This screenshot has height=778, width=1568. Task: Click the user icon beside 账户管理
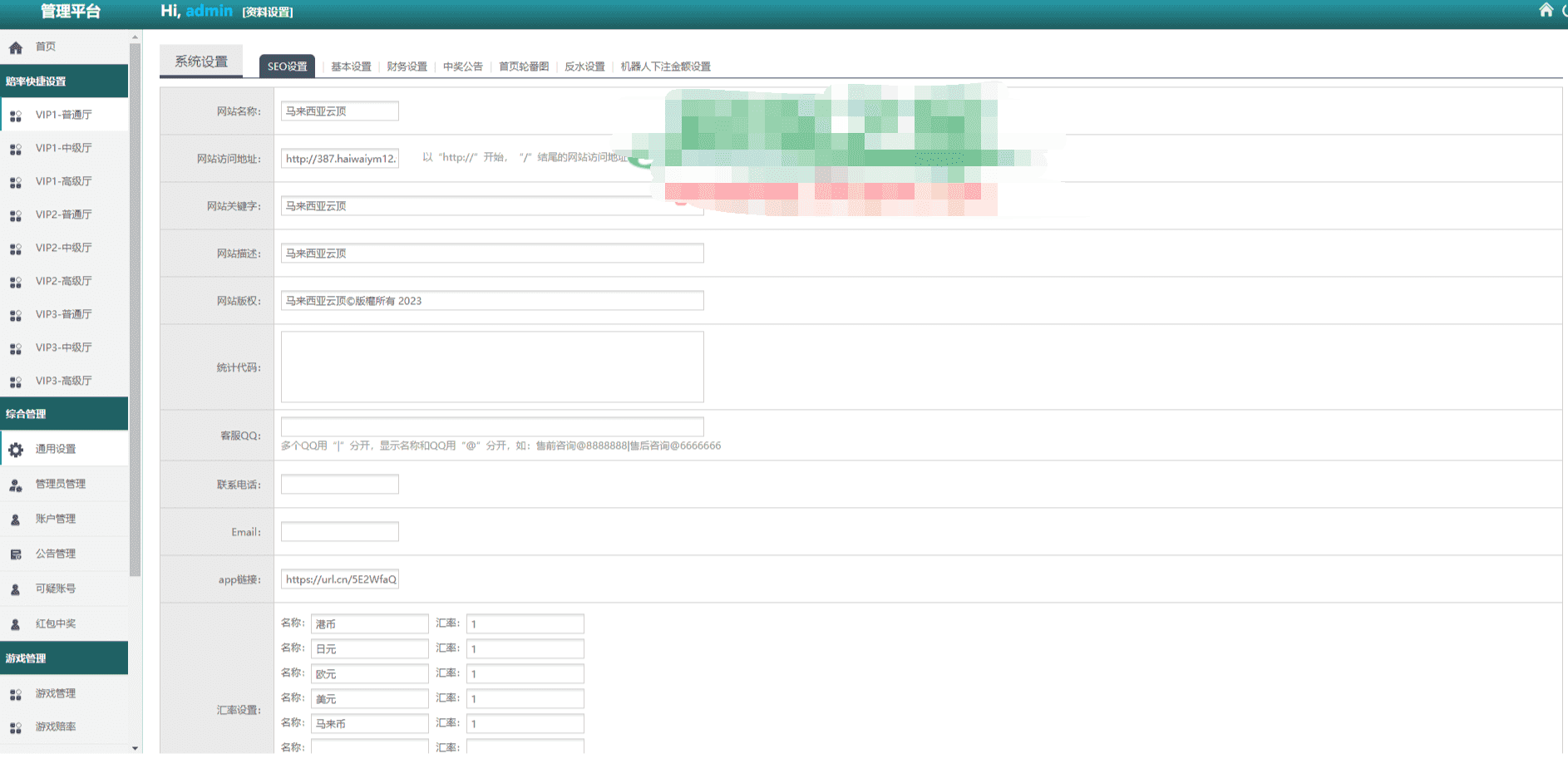pyautogui.click(x=16, y=519)
